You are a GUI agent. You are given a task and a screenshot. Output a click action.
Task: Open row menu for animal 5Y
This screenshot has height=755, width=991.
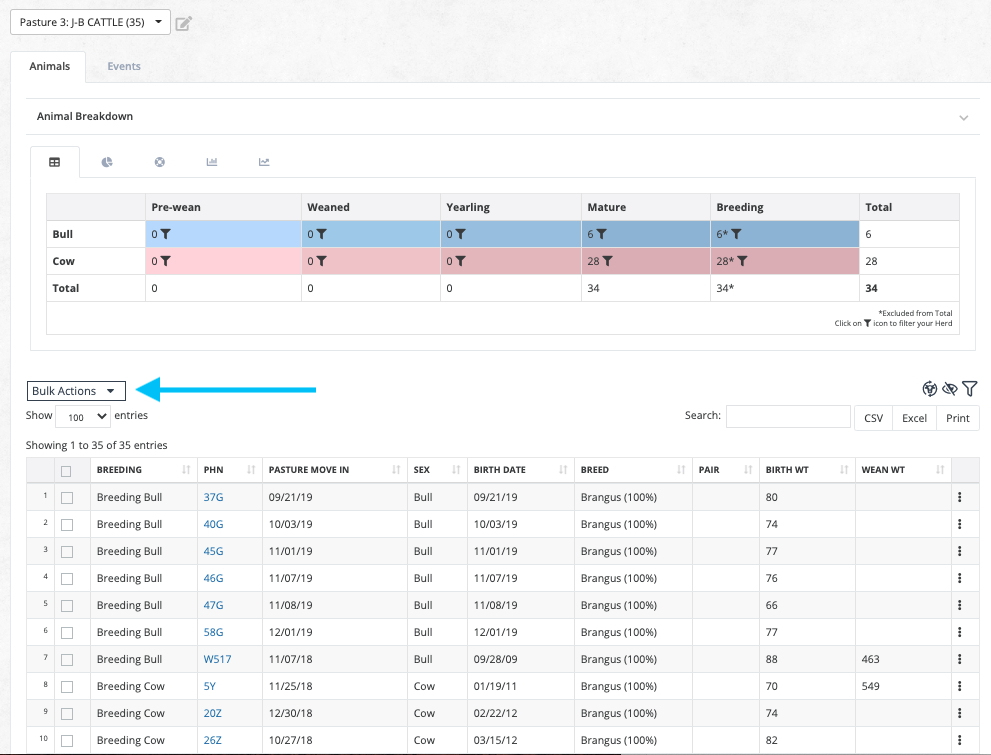pyautogui.click(x=959, y=686)
